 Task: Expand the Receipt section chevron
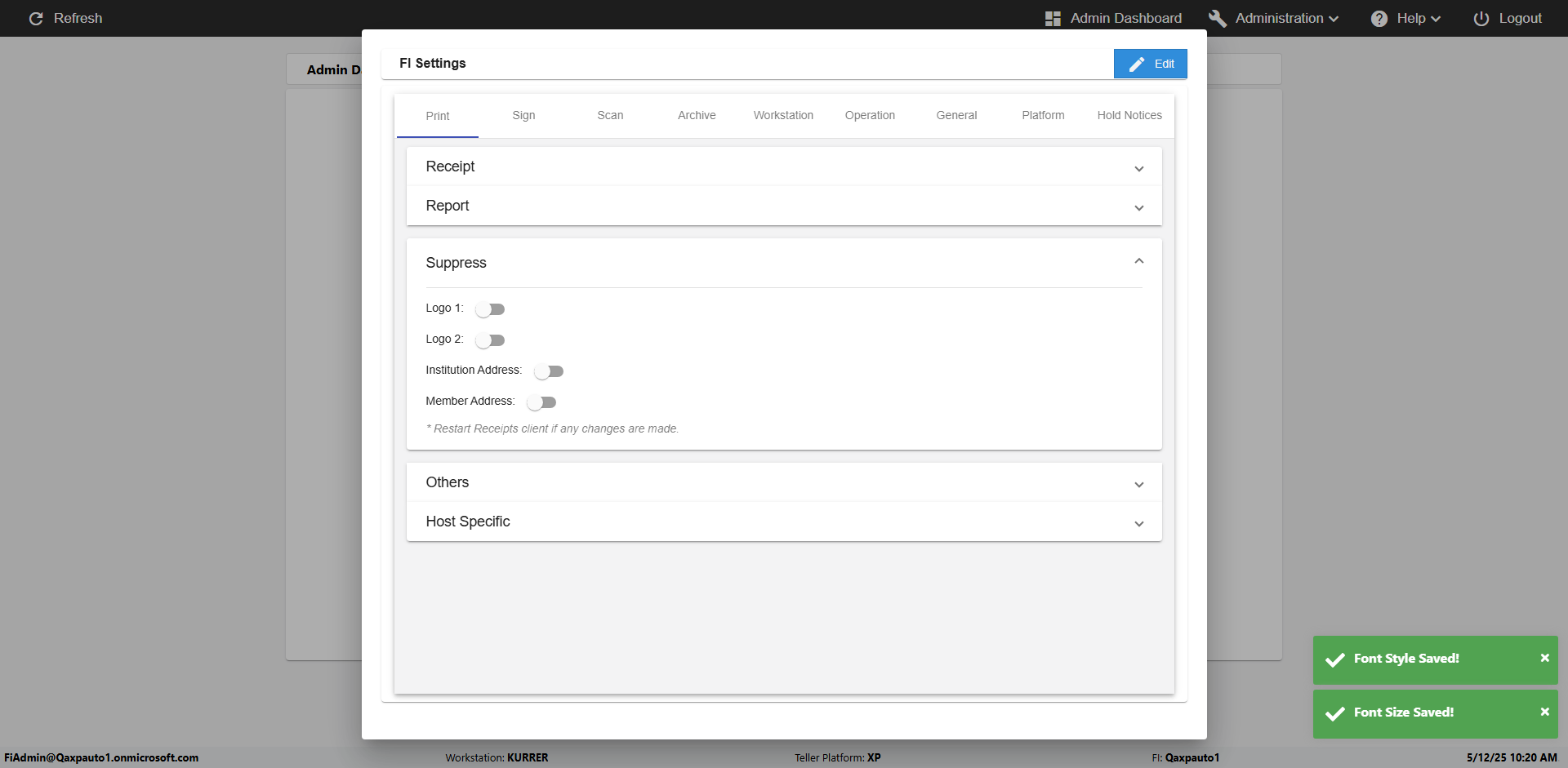click(x=1138, y=169)
